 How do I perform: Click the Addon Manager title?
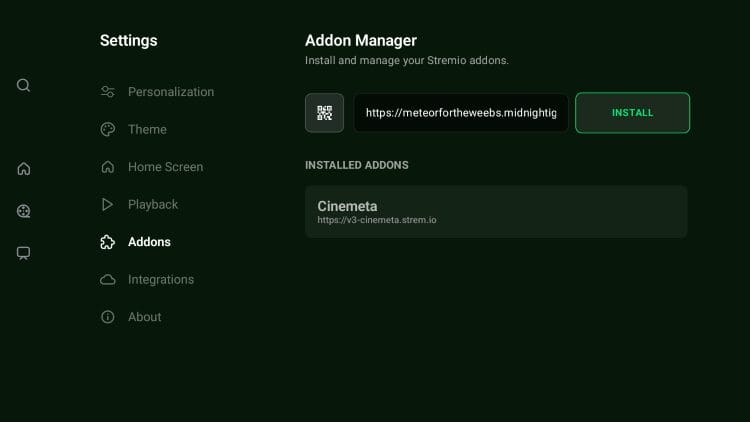361,41
